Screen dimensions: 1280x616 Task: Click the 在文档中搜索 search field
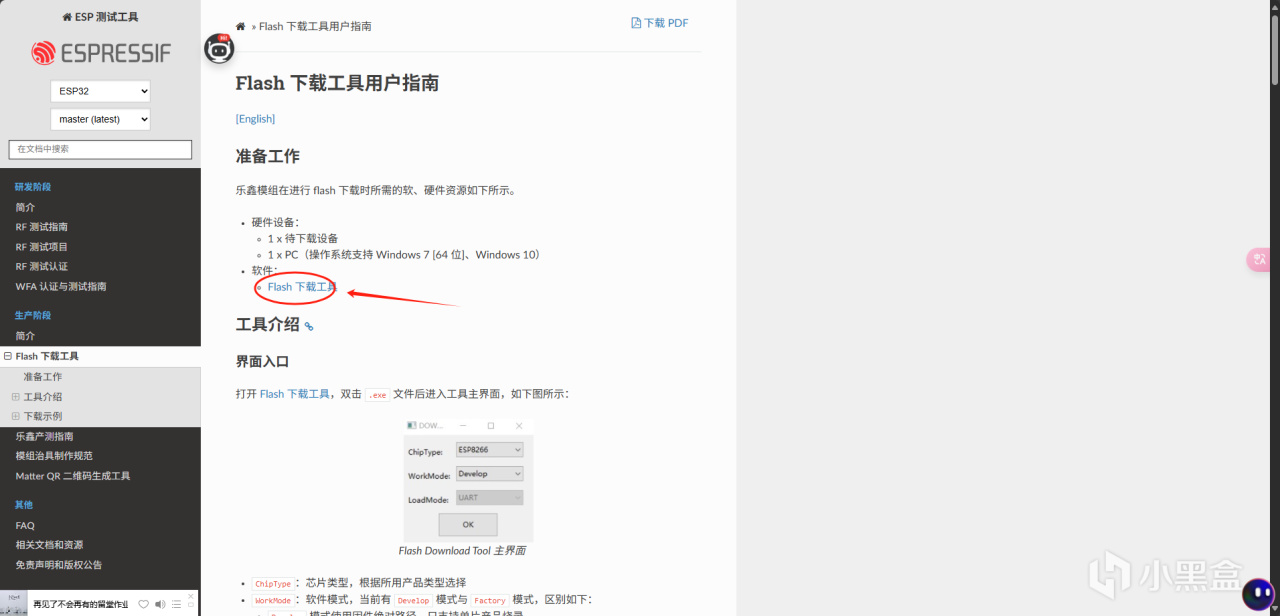pos(100,149)
